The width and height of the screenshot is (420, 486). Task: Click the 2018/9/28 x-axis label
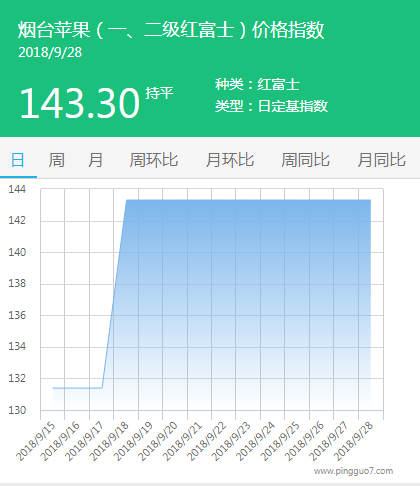pyautogui.click(x=353, y=441)
